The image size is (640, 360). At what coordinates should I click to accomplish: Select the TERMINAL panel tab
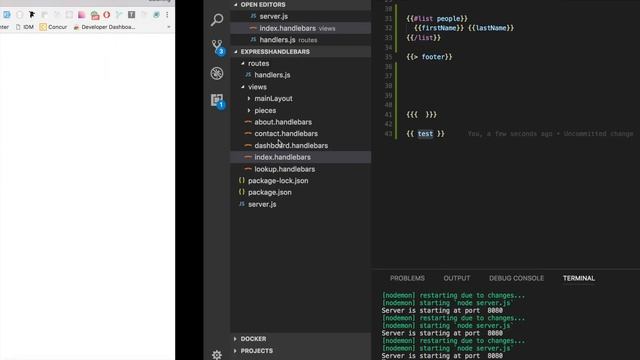[x=579, y=278]
